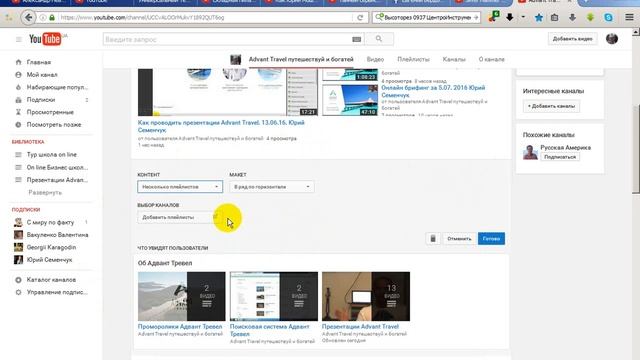Delete section using the trash icon
Image resolution: width=640 pixels, height=360 pixels.
click(433, 238)
